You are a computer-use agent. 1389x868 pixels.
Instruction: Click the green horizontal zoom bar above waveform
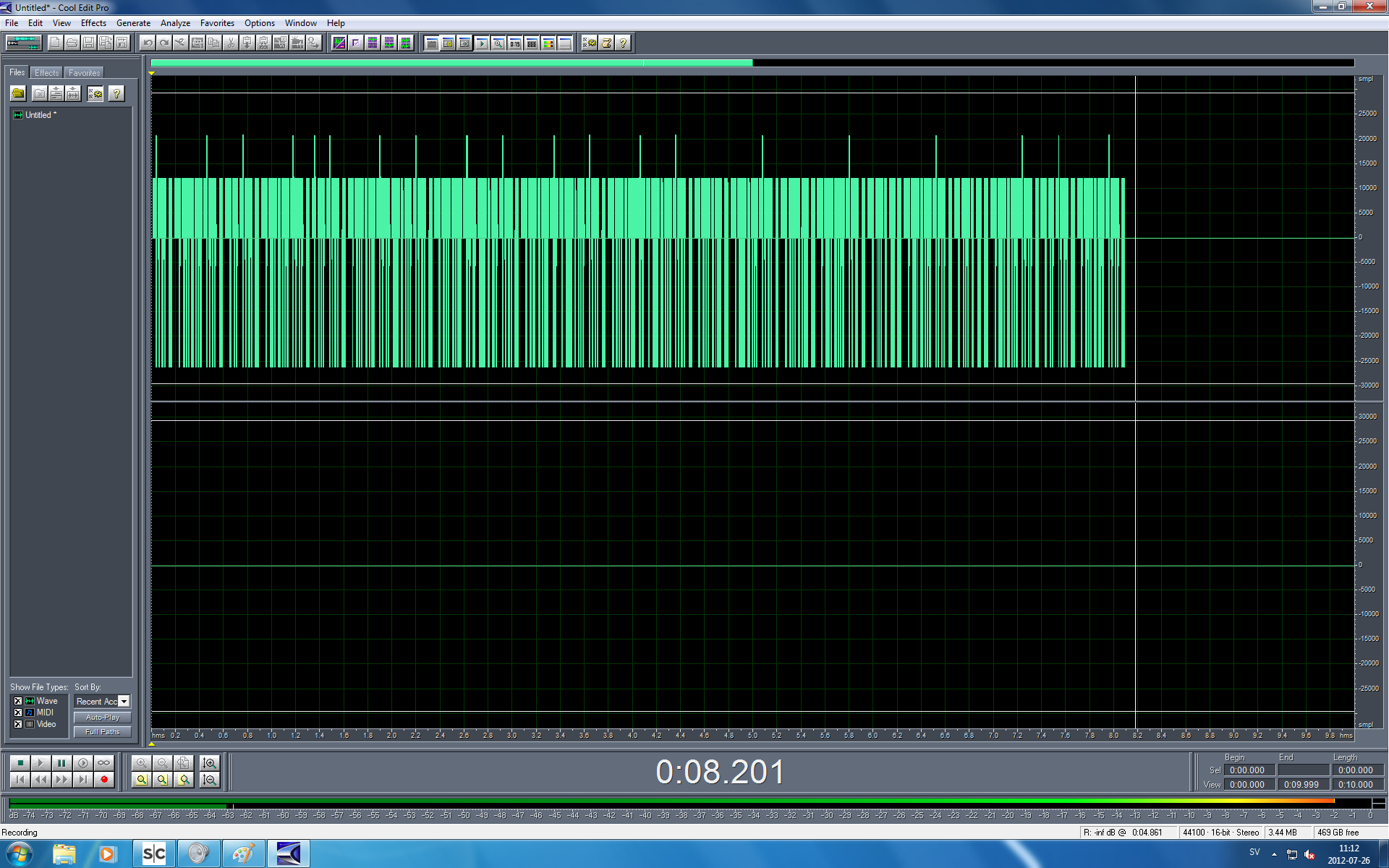coord(451,63)
